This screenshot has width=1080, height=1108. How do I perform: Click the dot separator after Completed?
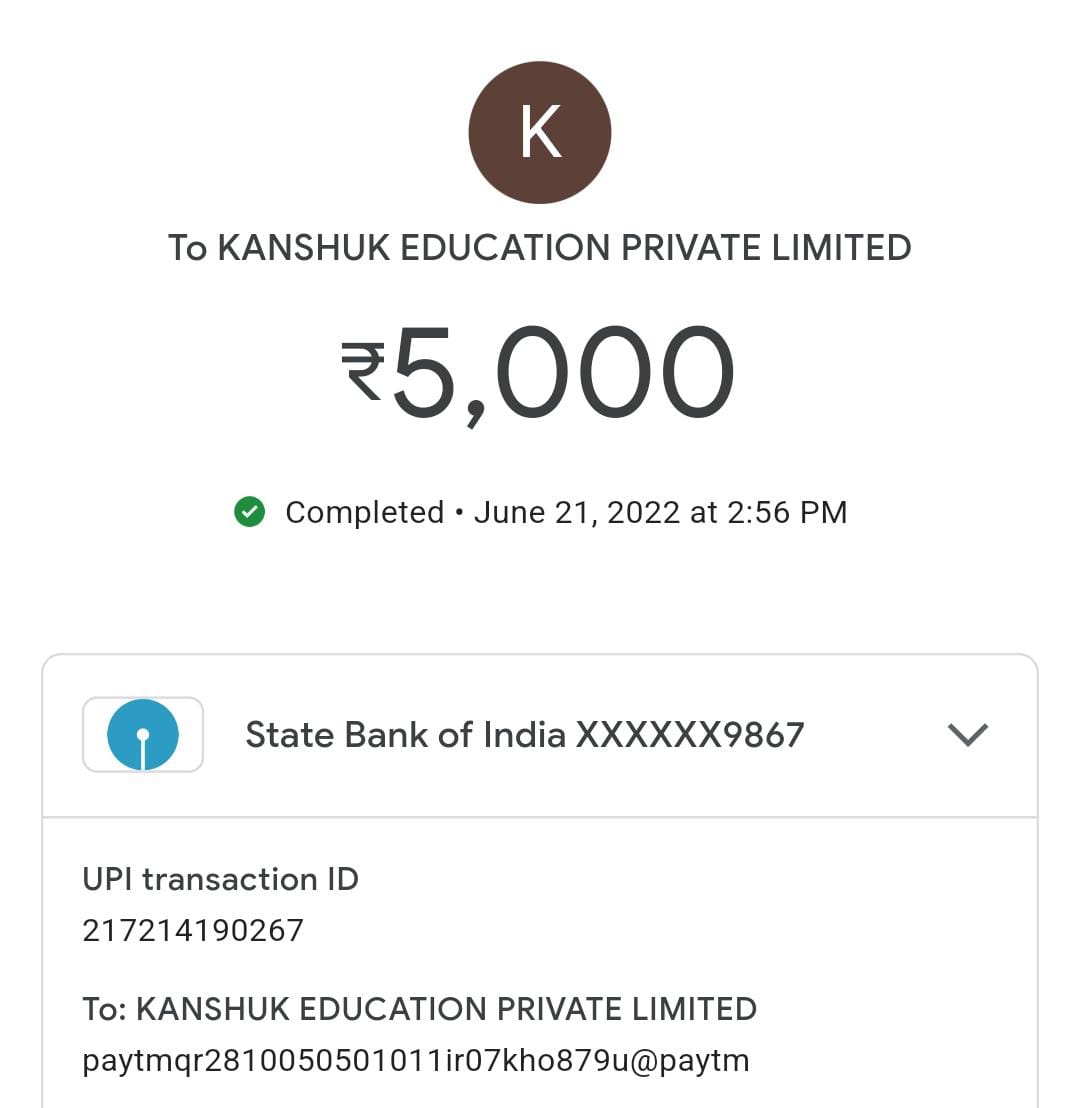click(459, 513)
